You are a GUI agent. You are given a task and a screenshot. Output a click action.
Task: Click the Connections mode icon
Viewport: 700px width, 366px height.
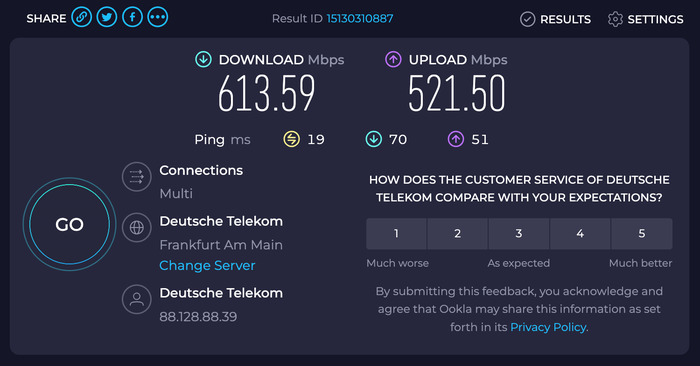[x=137, y=177]
